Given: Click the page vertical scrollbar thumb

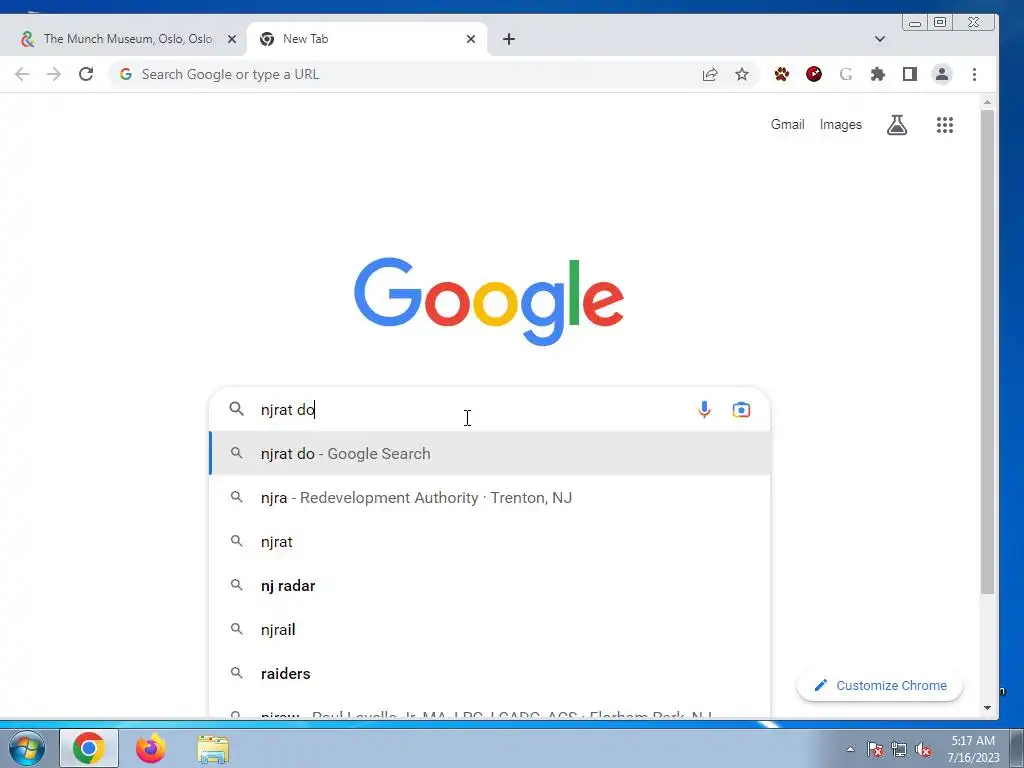Looking at the screenshot, I should pos(987,353).
